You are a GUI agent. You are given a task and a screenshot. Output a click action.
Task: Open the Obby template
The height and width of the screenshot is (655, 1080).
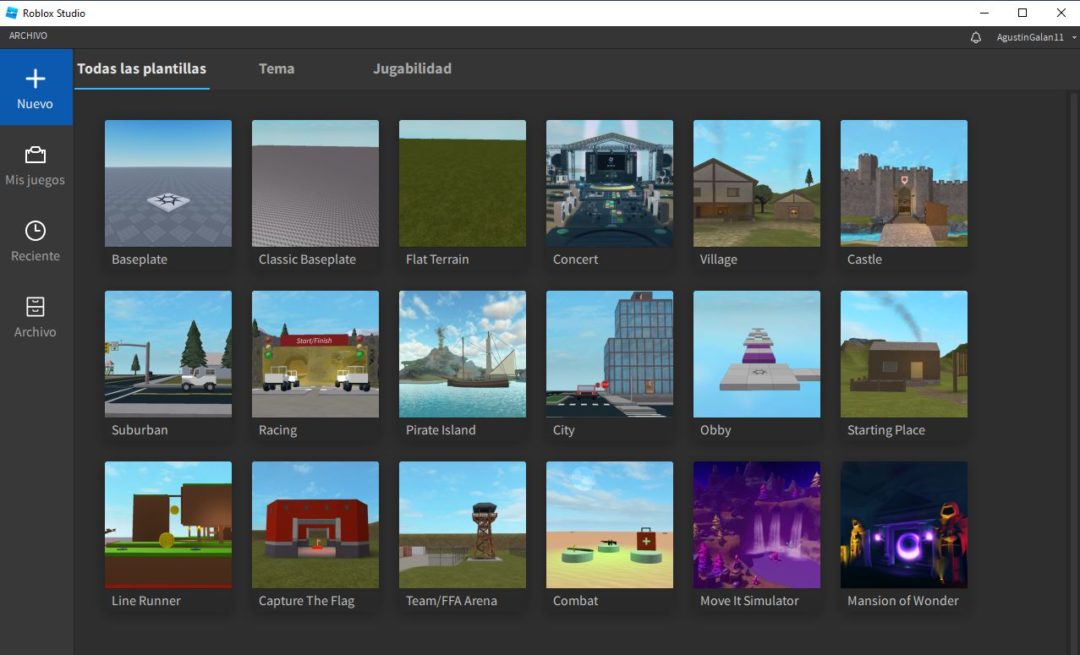pos(756,354)
